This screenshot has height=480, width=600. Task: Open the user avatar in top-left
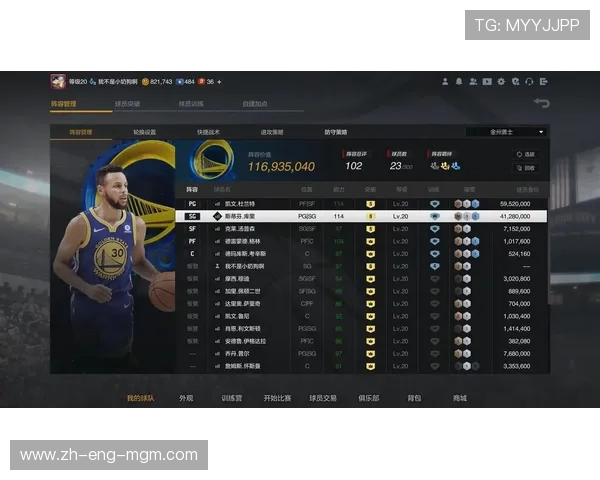click(x=58, y=82)
